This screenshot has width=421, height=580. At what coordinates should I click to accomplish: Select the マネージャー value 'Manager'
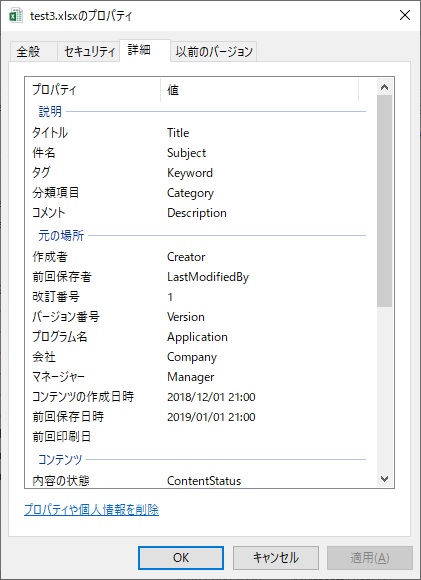(x=191, y=377)
